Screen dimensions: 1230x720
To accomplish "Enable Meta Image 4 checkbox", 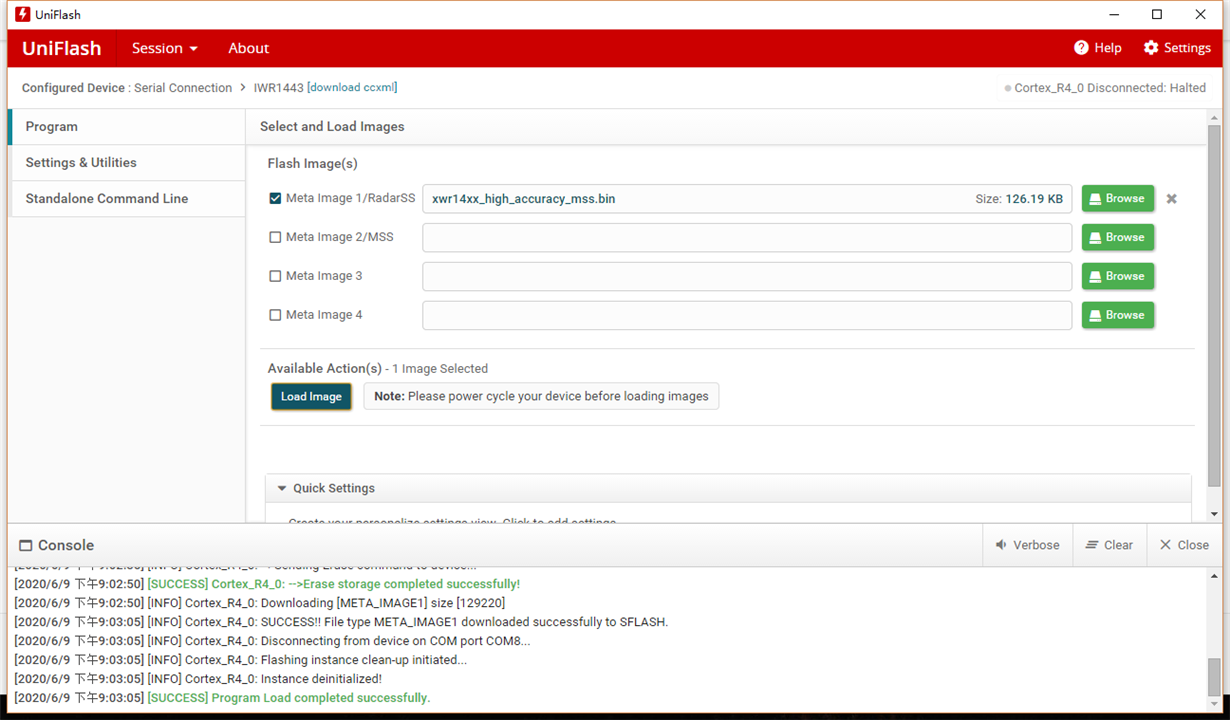I will point(275,315).
